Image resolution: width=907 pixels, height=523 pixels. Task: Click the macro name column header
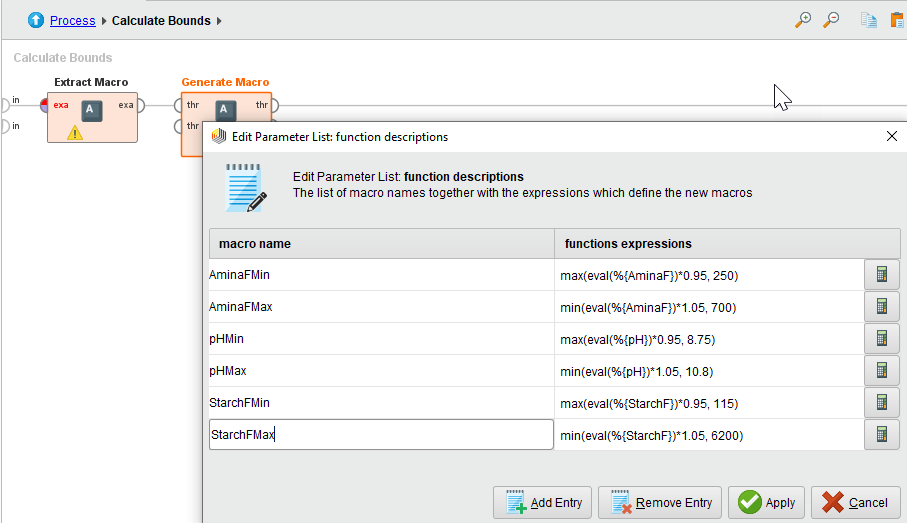[381, 244]
